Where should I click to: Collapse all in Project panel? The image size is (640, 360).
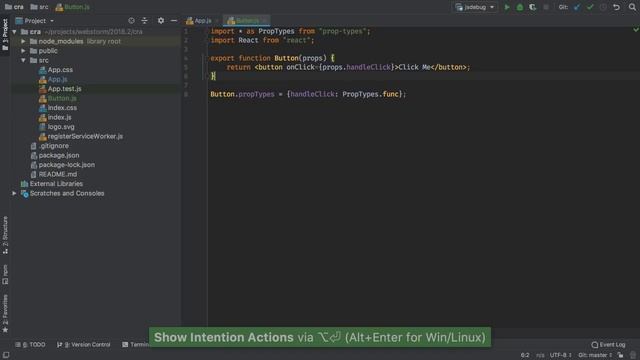144,20
